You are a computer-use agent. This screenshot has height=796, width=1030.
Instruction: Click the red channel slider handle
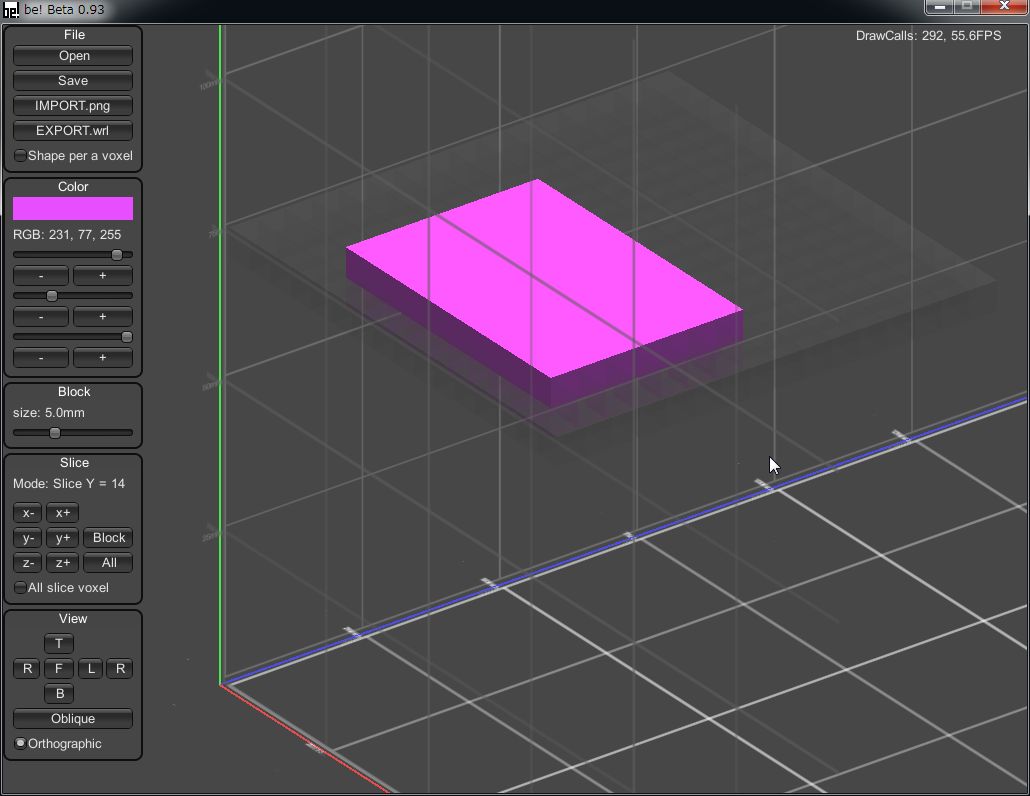pos(117,255)
